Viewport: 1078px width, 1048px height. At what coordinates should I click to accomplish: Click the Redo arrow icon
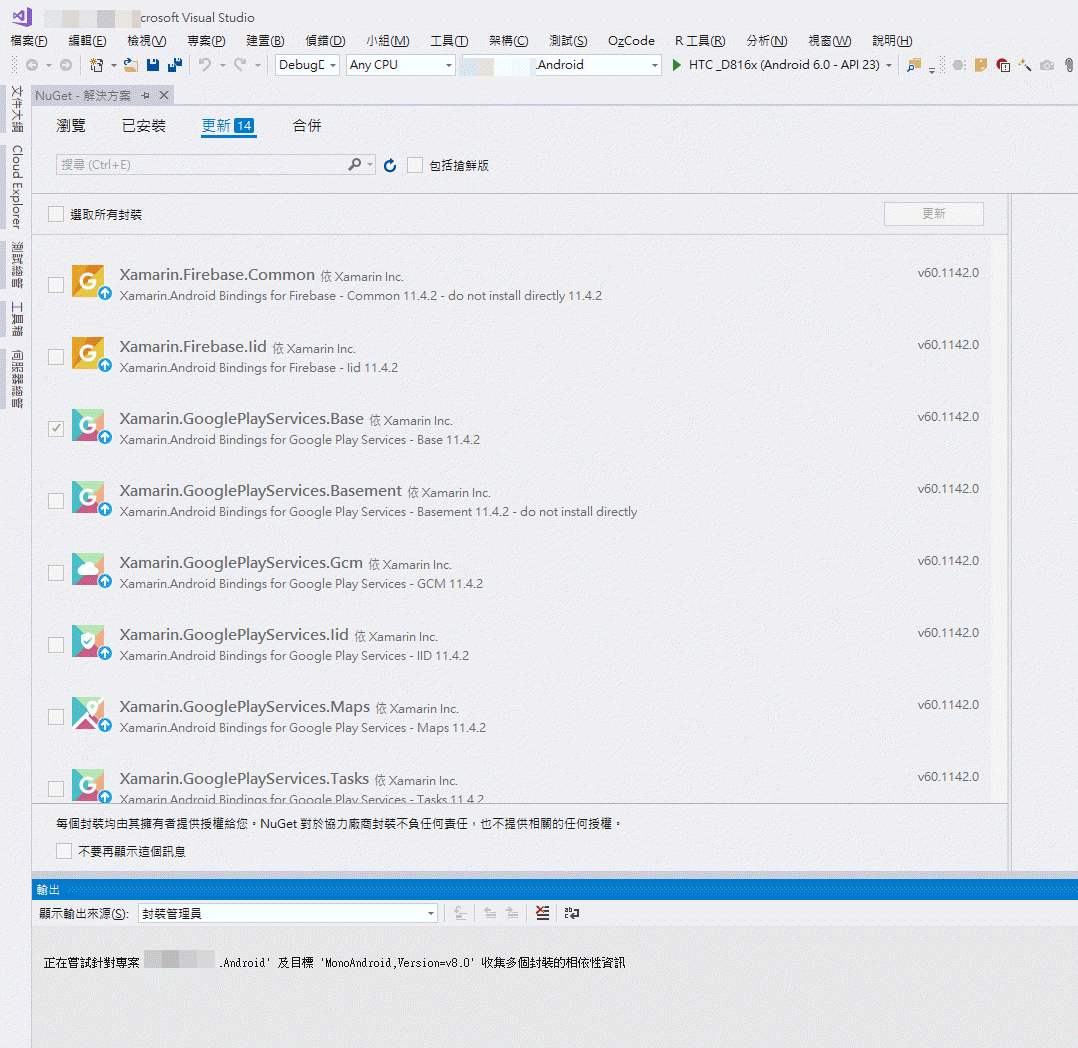pyautogui.click(x=240, y=65)
